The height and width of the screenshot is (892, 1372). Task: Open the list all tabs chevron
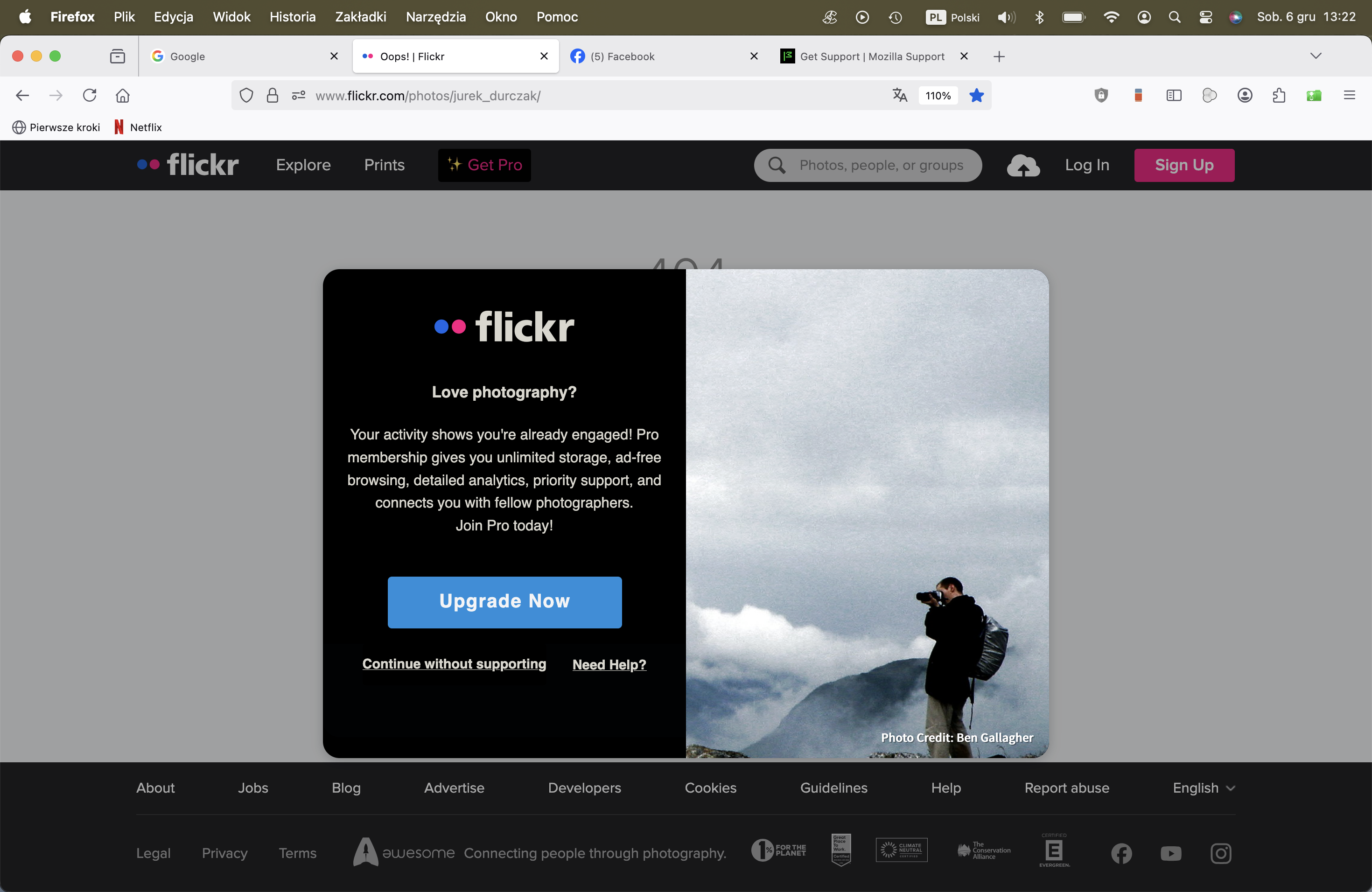[x=1316, y=56]
